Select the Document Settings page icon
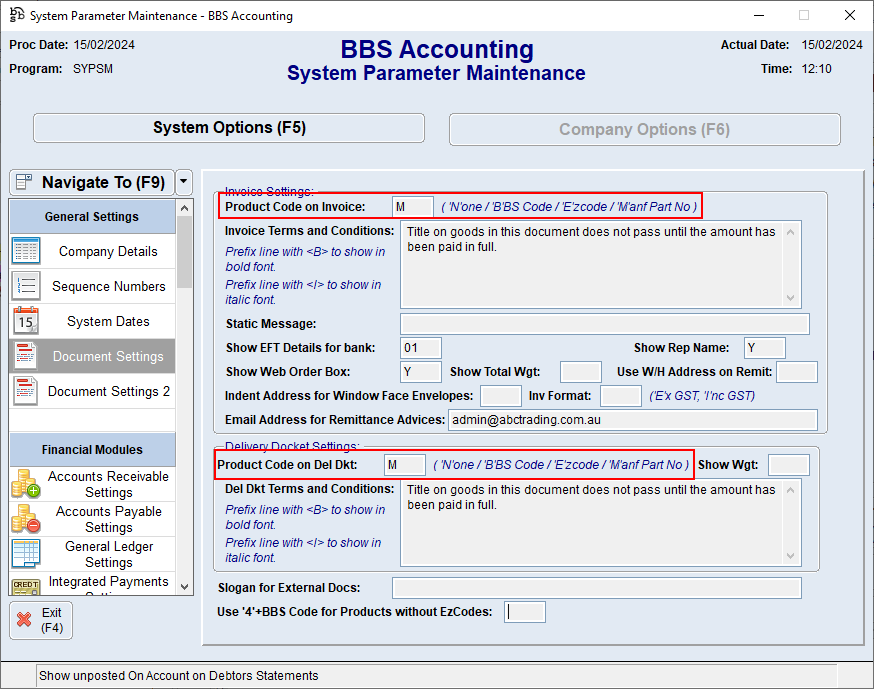Screen dimensions: 874x689 [x=24, y=356]
